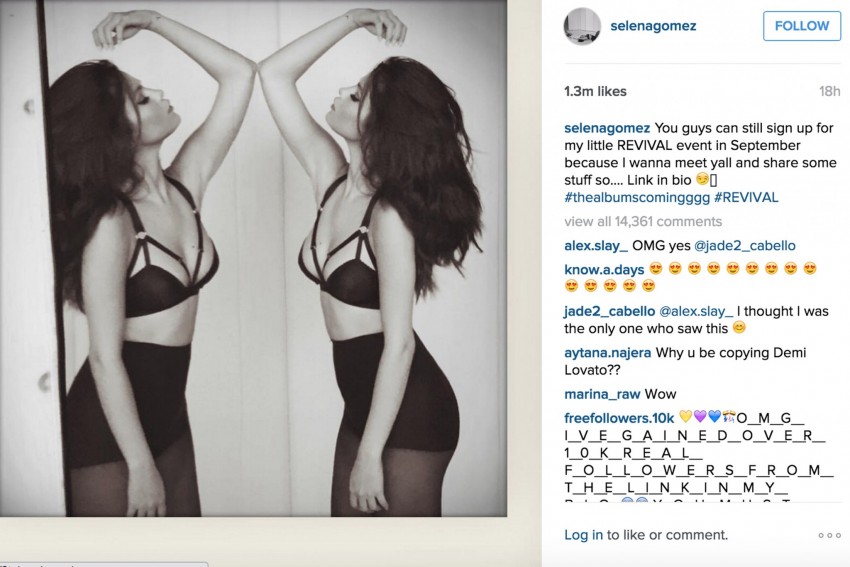
Task: Expand view all 14,361 comments
Action: 643,221
